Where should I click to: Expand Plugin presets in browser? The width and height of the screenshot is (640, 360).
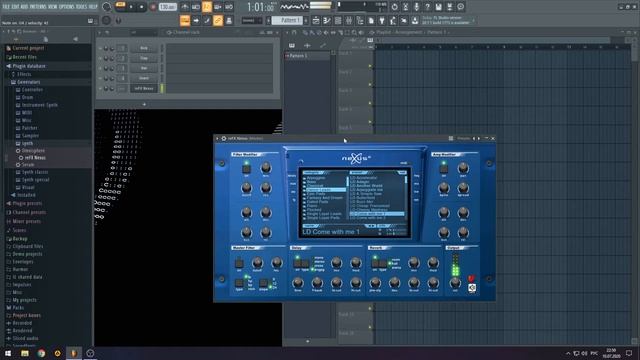27,203
